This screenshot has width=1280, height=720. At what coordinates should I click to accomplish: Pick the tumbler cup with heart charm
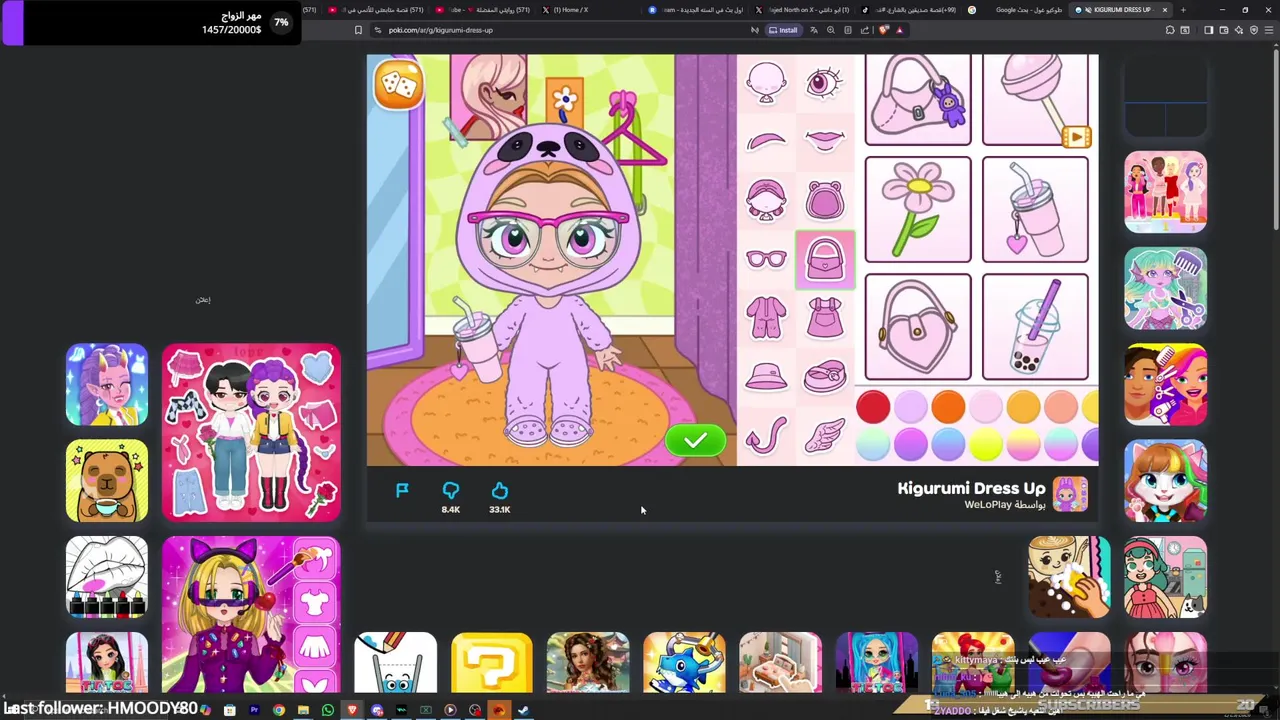click(1035, 209)
